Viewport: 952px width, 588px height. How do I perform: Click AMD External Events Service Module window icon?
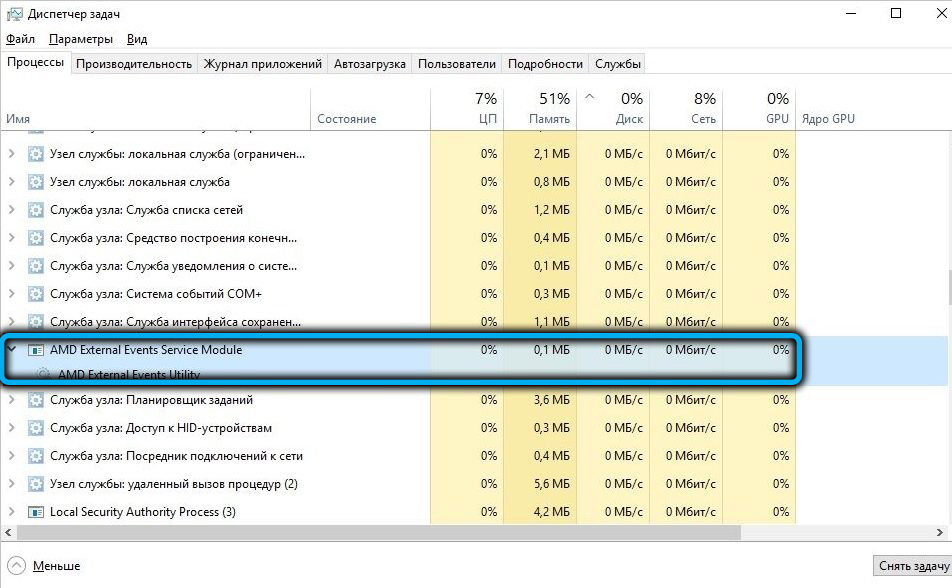[x=36, y=350]
